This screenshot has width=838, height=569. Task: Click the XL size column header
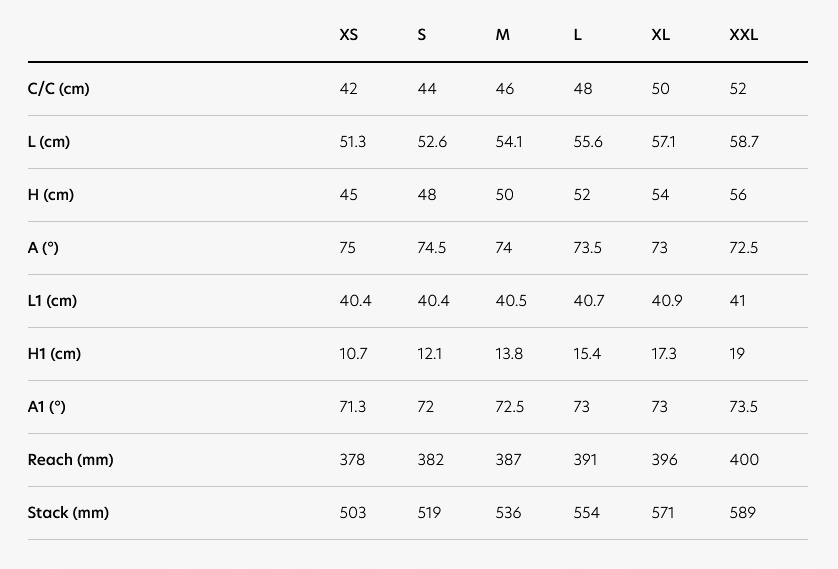click(661, 35)
